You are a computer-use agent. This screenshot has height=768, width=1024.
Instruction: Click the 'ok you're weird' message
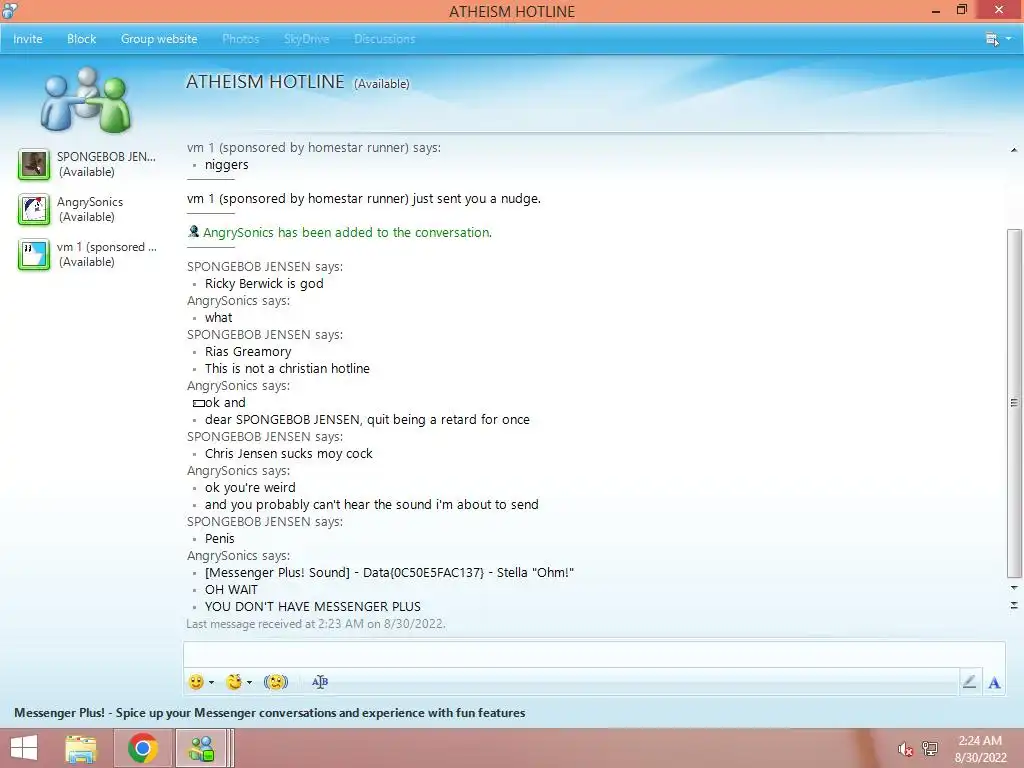point(250,487)
